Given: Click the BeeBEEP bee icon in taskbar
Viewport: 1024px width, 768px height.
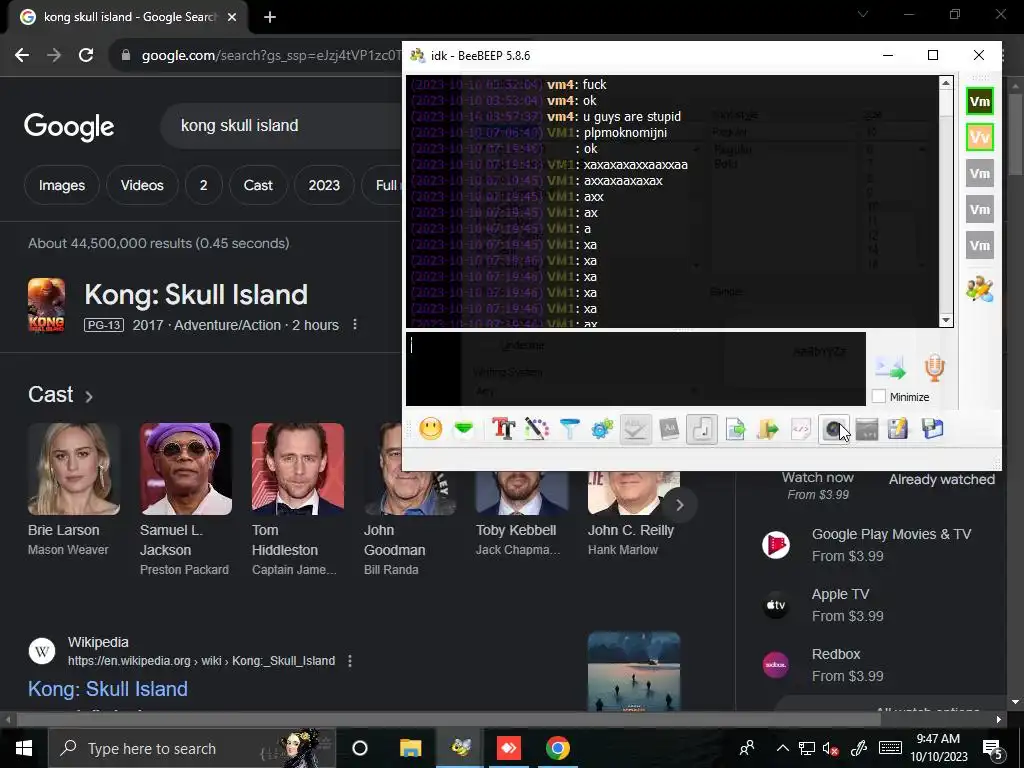Looking at the screenshot, I should coord(460,748).
